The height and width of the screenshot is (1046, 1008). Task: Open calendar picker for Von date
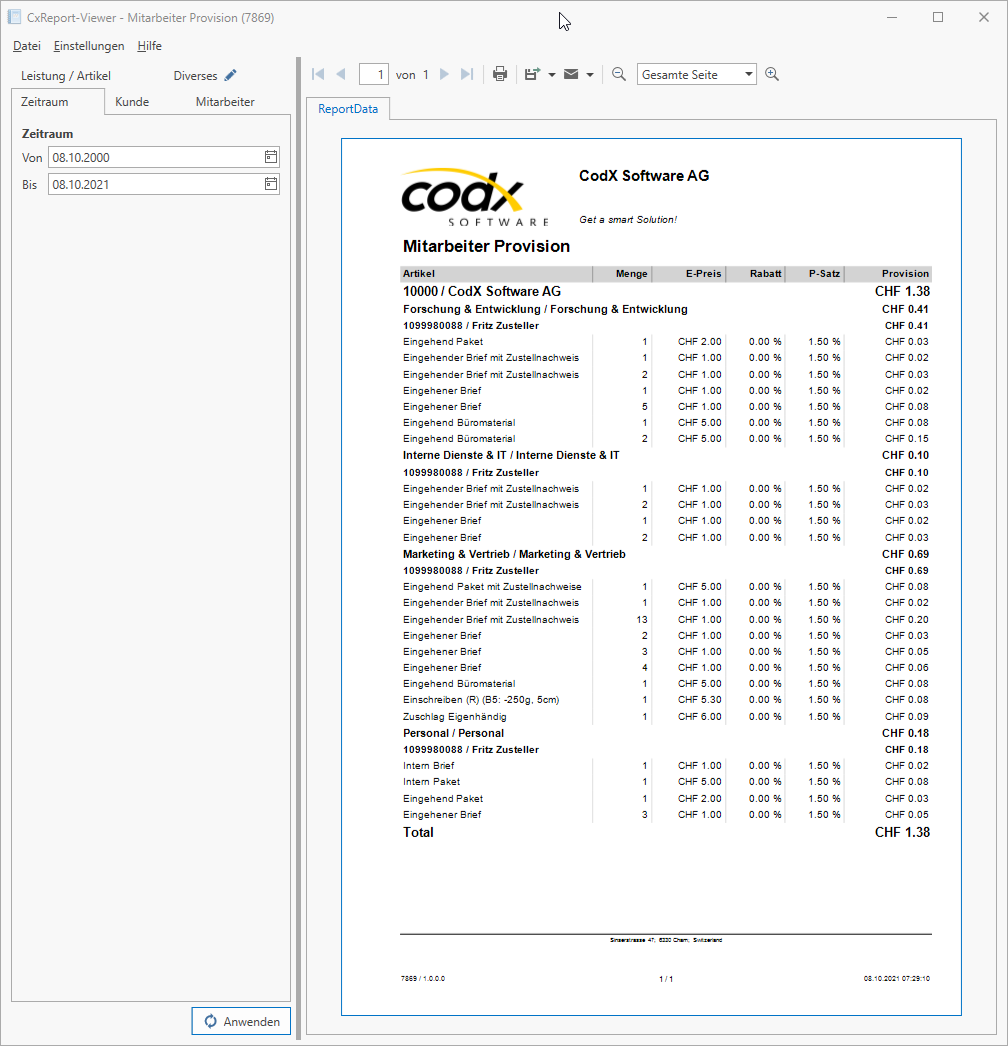click(x=271, y=157)
